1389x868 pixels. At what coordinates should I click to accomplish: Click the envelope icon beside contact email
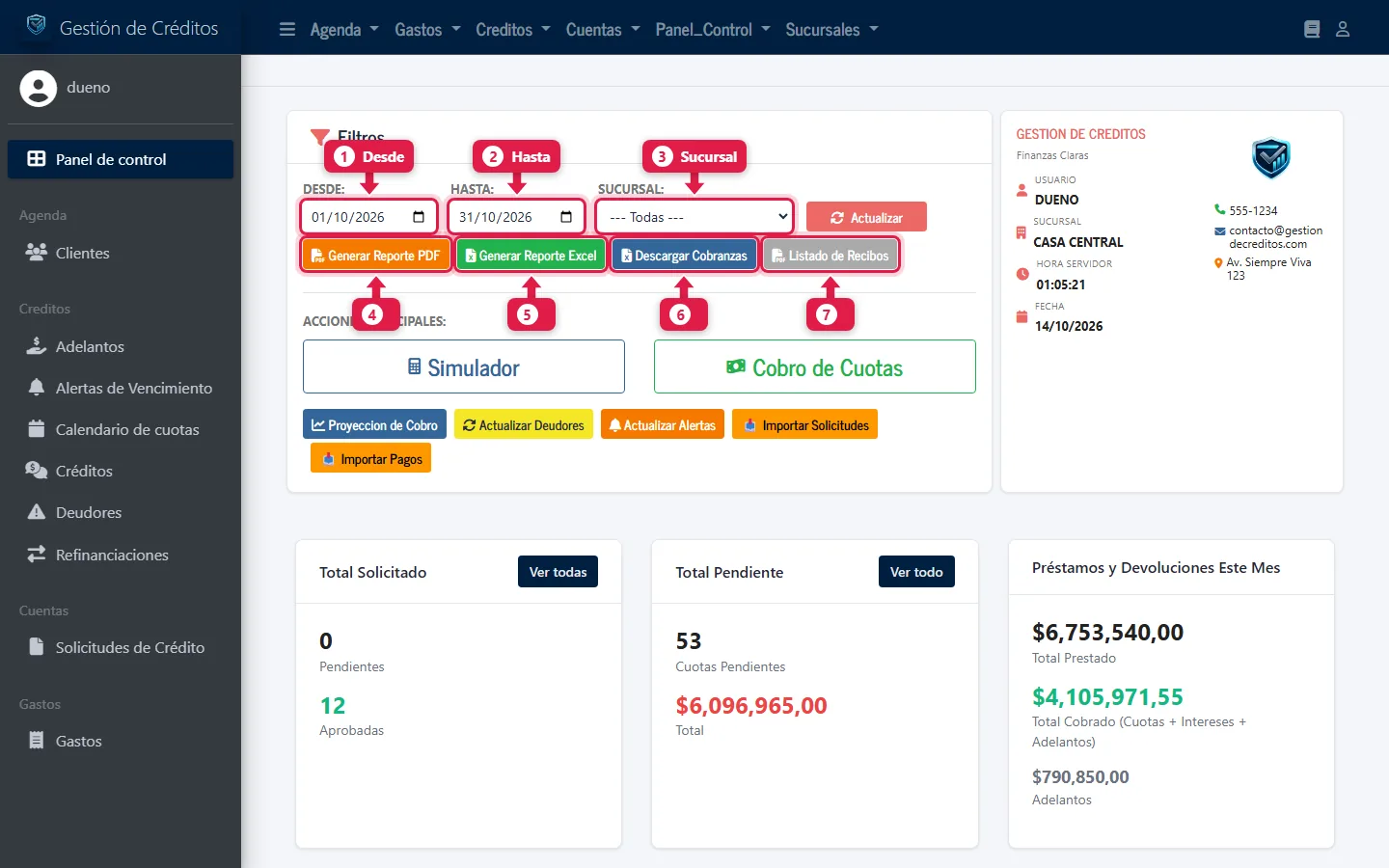coord(1220,231)
